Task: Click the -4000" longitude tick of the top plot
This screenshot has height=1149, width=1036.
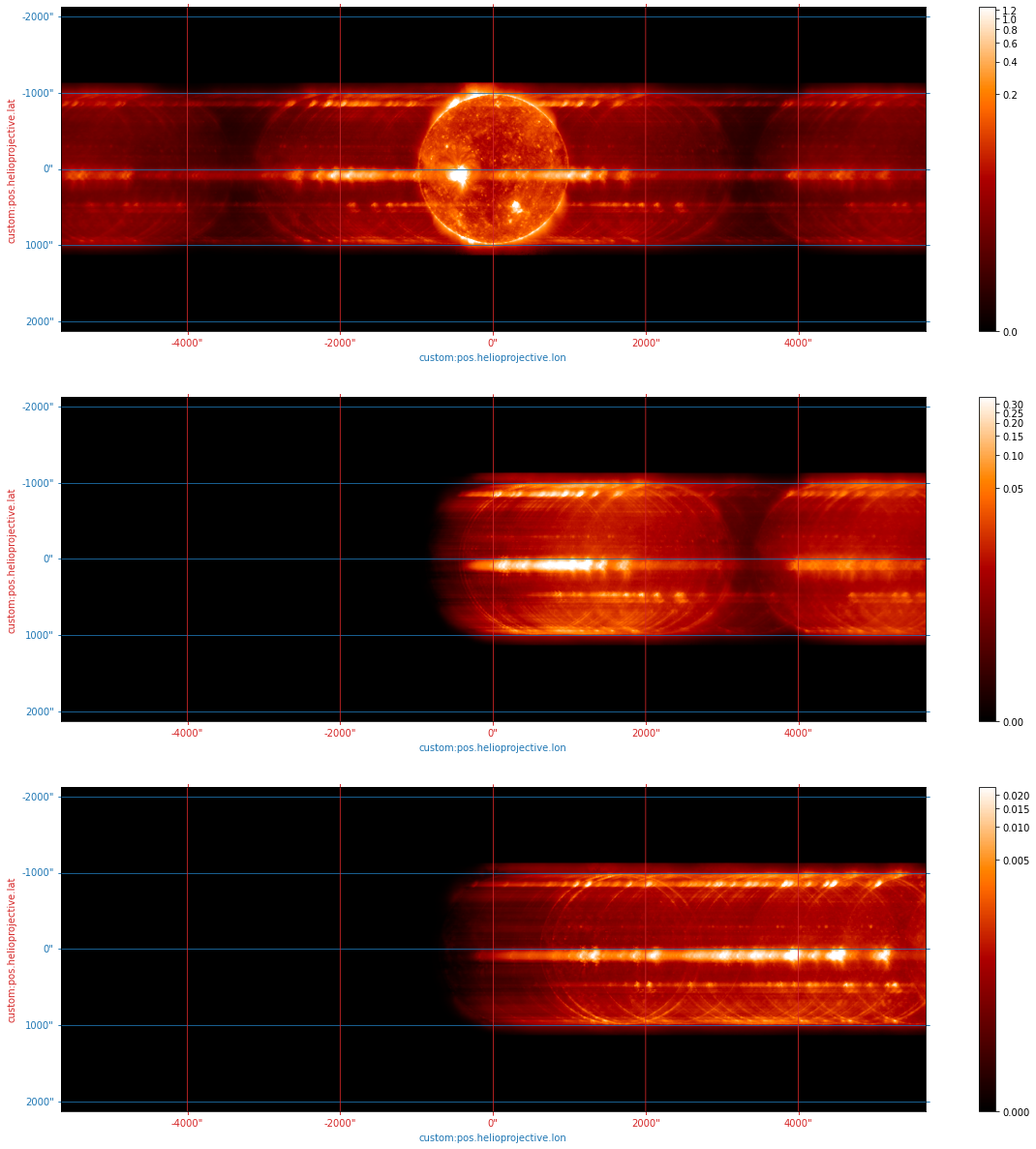Action: (x=187, y=343)
